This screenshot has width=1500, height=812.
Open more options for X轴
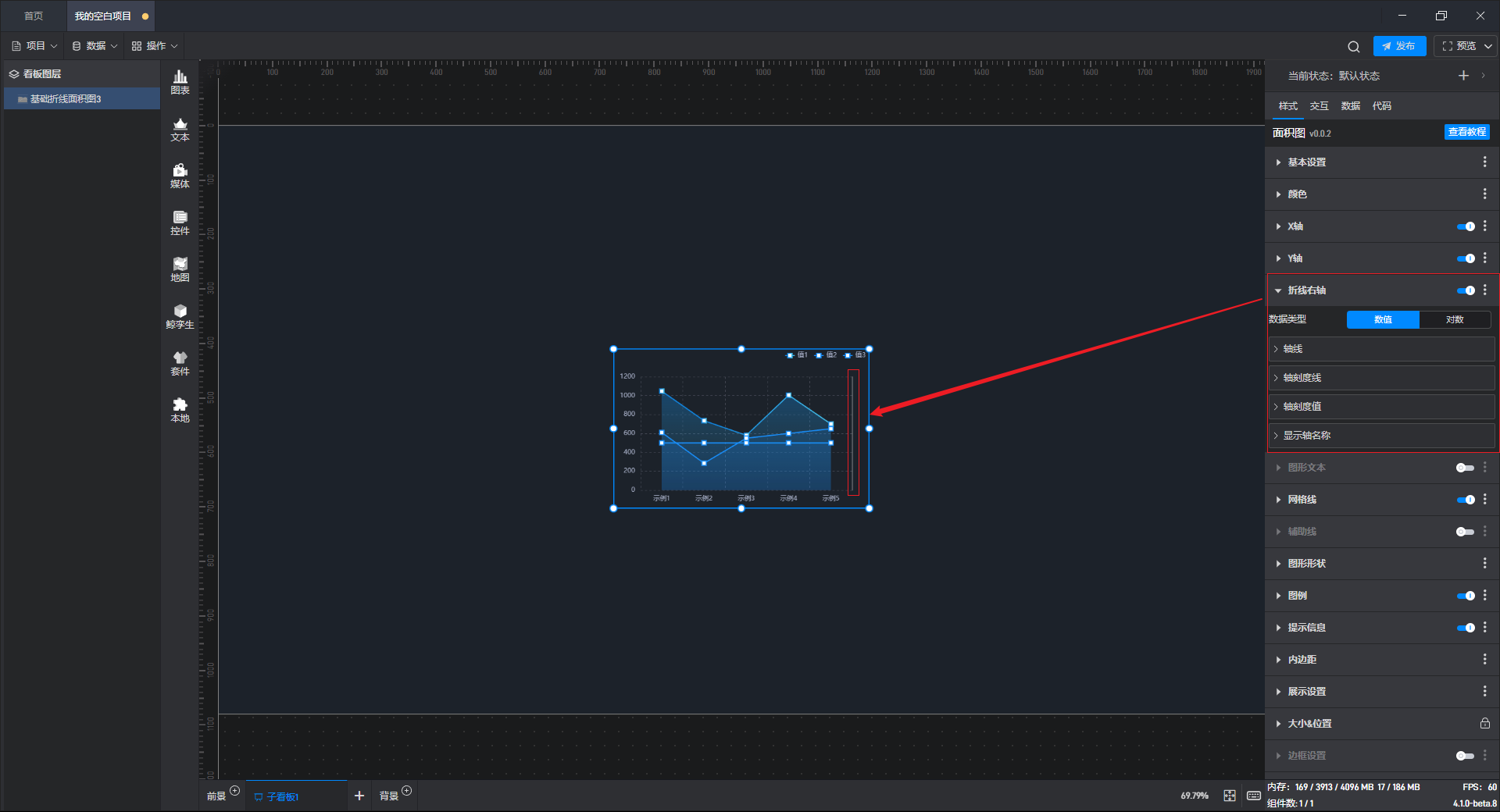[x=1484, y=226]
